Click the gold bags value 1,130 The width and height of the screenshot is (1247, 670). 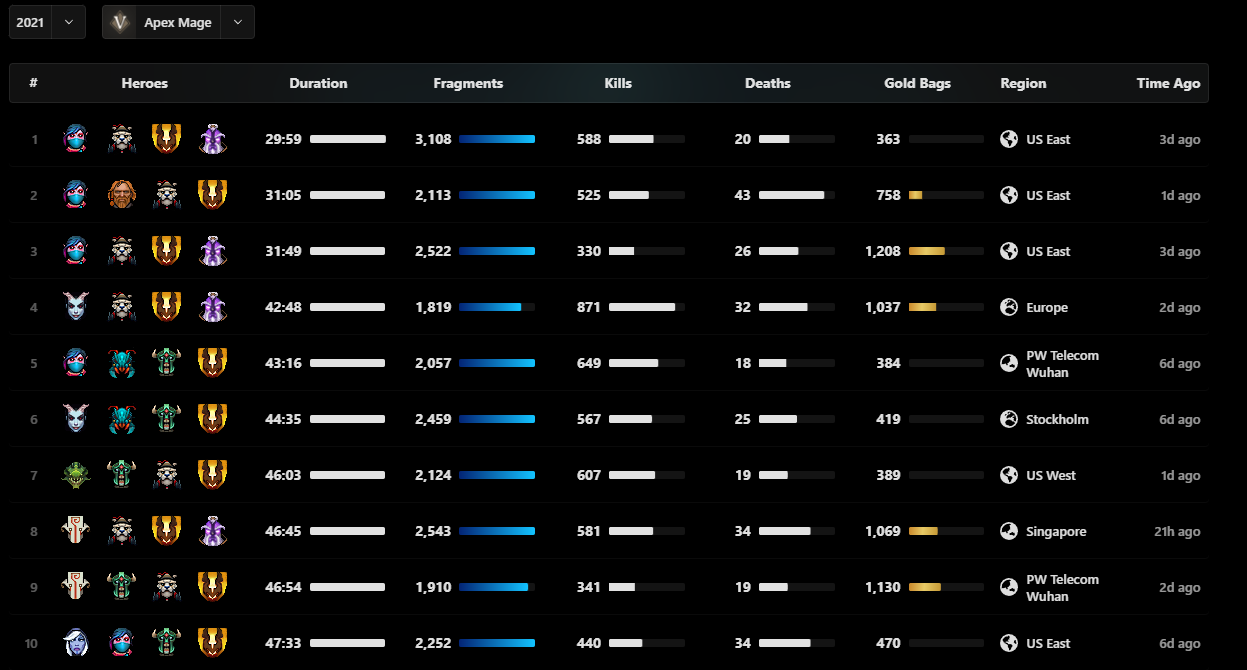pyautogui.click(x=883, y=587)
